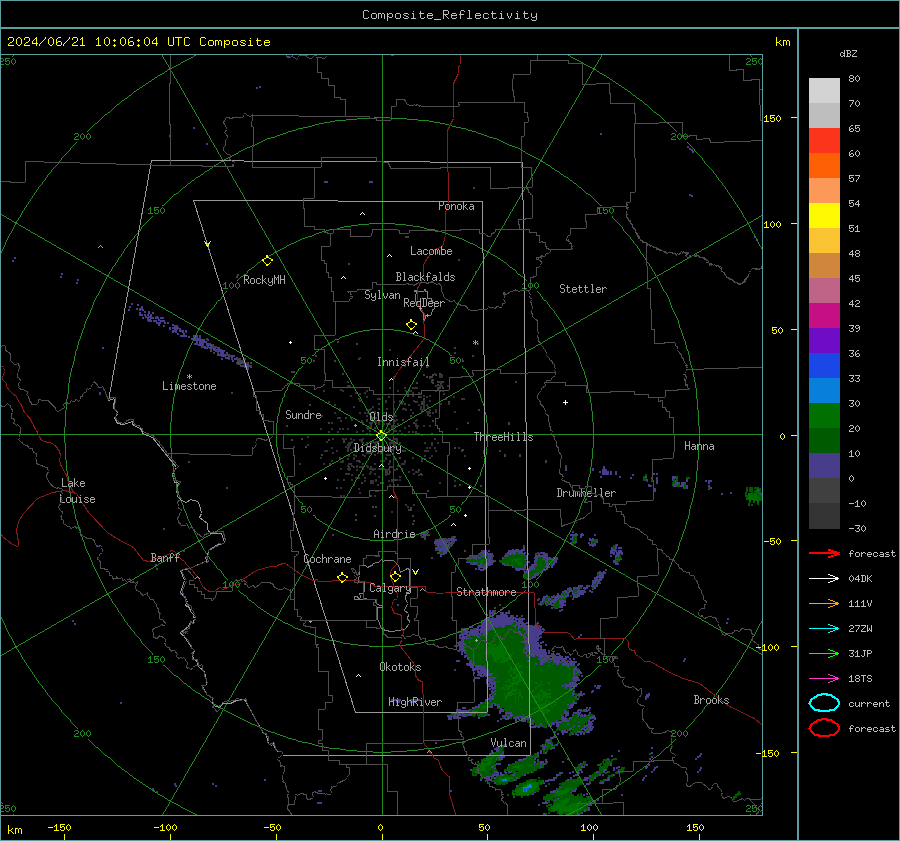Select the light blue 30-33 dBZ swatch
The width and height of the screenshot is (900, 841).
(824, 391)
